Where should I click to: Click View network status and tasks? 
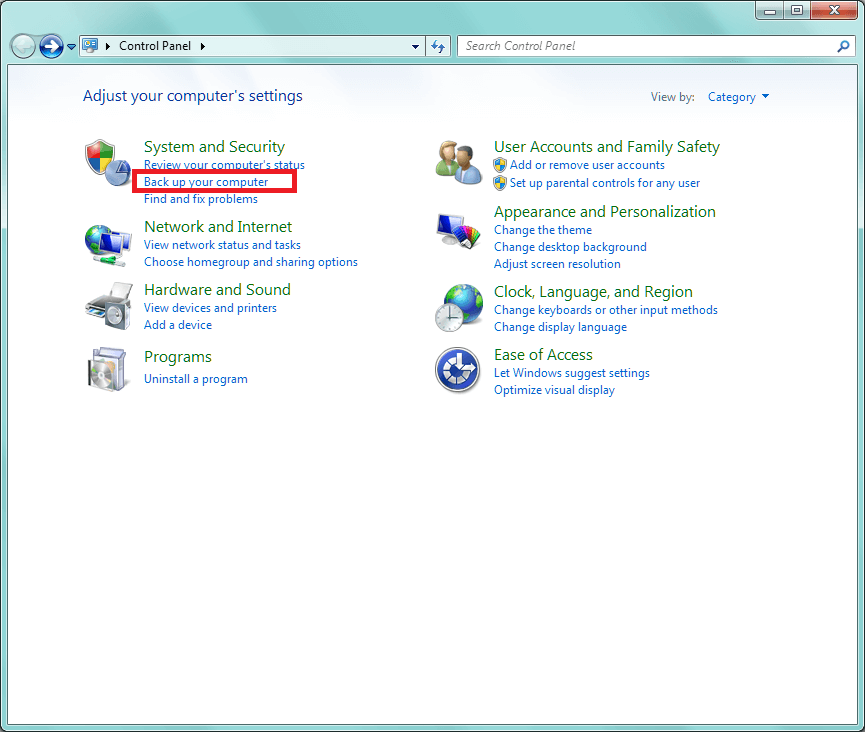click(x=222, y=245)
